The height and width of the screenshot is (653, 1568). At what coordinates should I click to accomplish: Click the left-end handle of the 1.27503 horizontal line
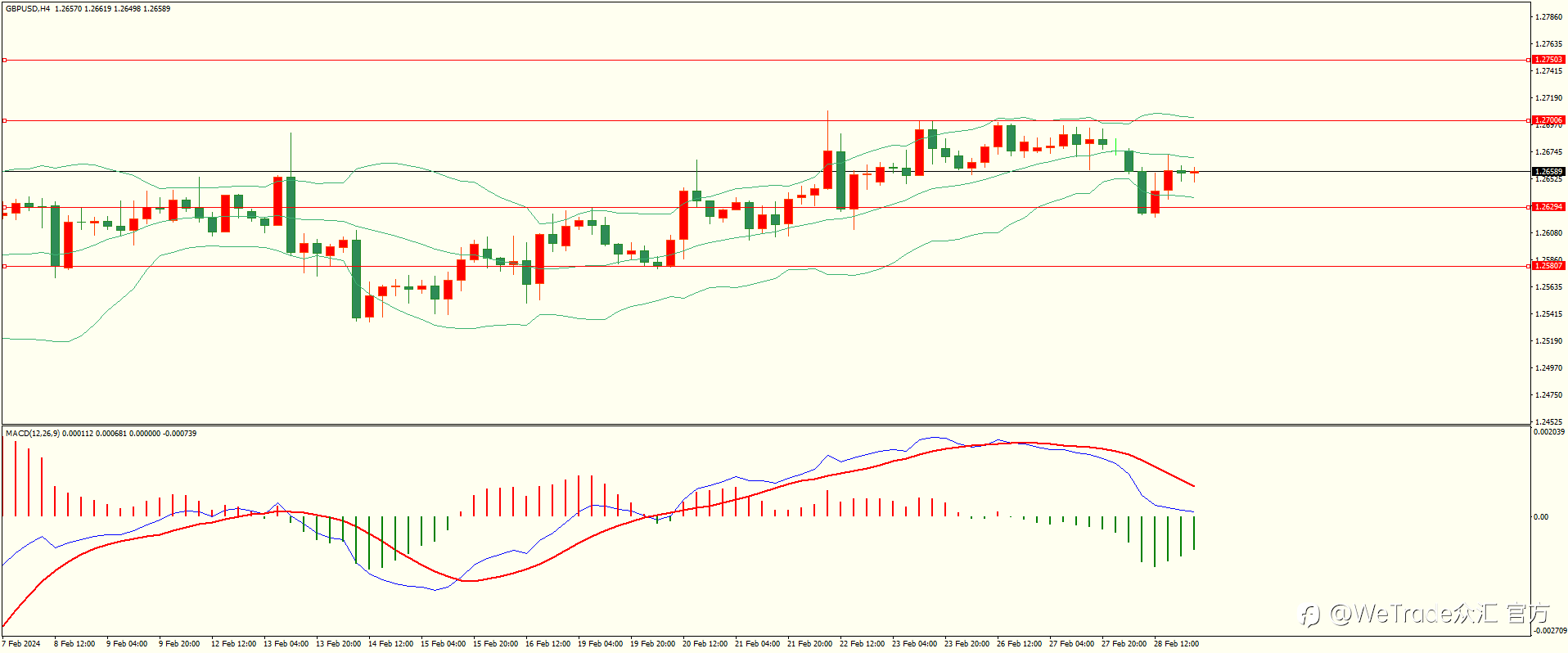coord(4,60)
